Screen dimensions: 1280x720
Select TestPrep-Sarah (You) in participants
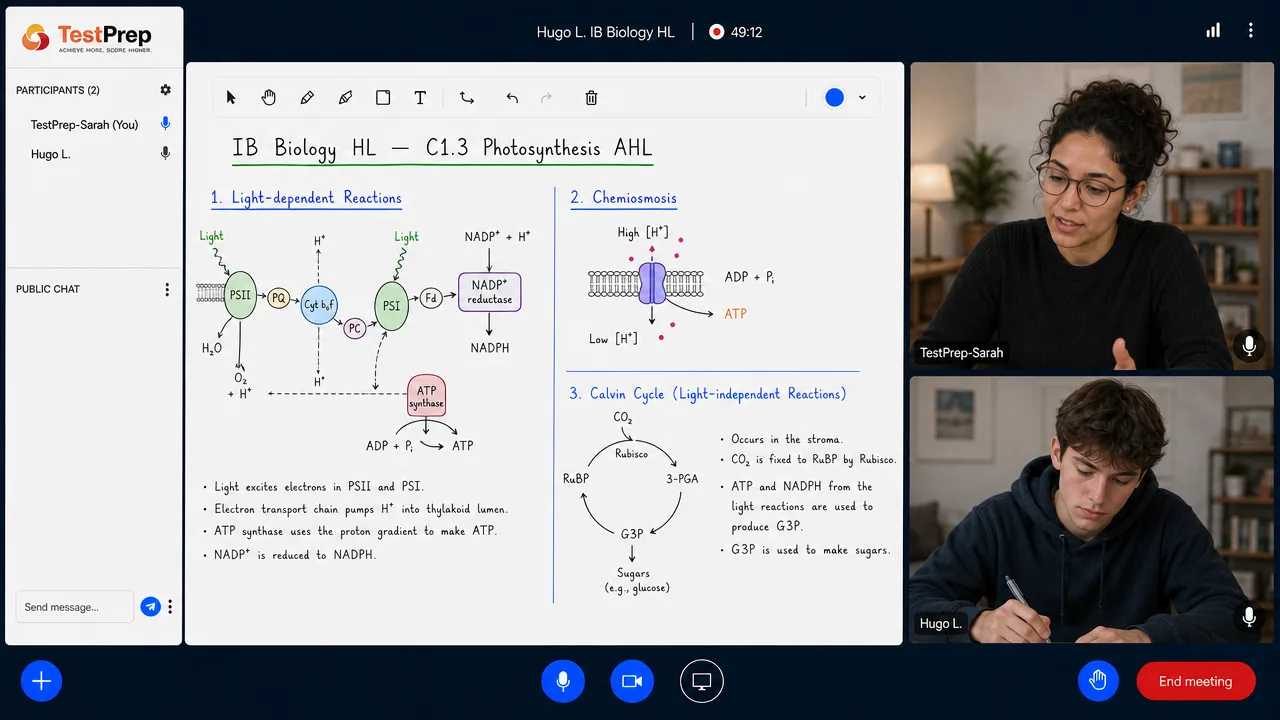[x=85, y=125]
